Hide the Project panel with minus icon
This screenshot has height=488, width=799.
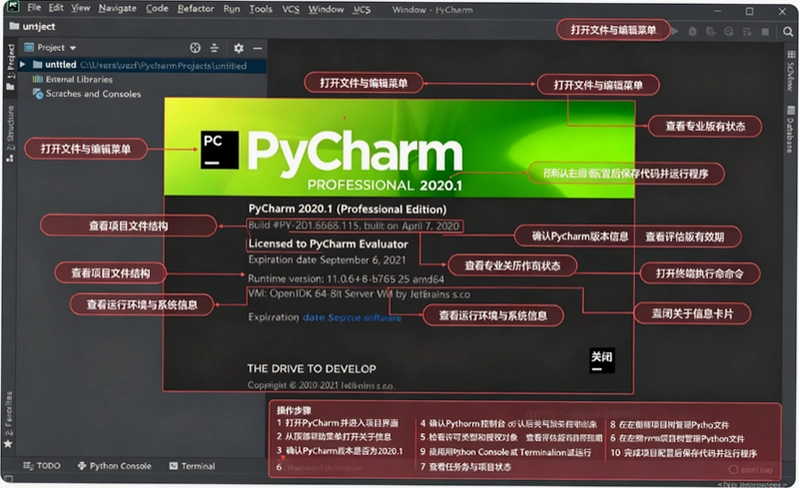point(257,48)
